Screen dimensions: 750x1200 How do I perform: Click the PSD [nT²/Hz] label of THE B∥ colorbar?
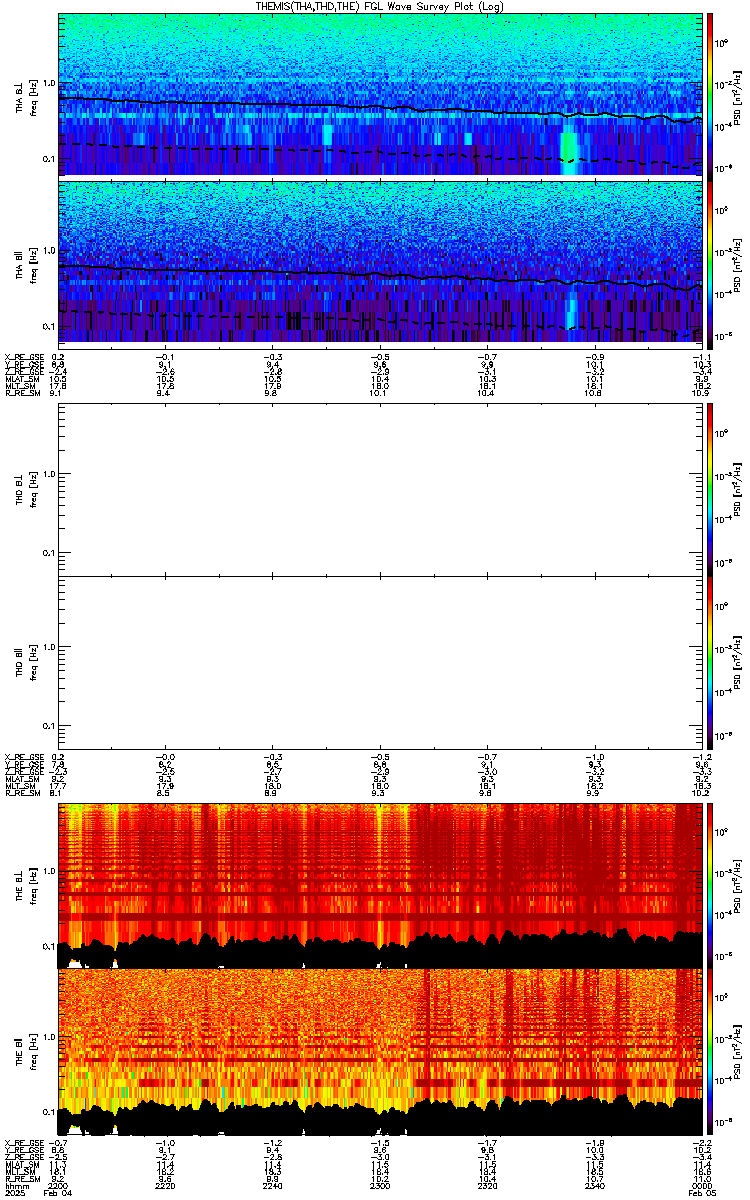click(738, 1051)
